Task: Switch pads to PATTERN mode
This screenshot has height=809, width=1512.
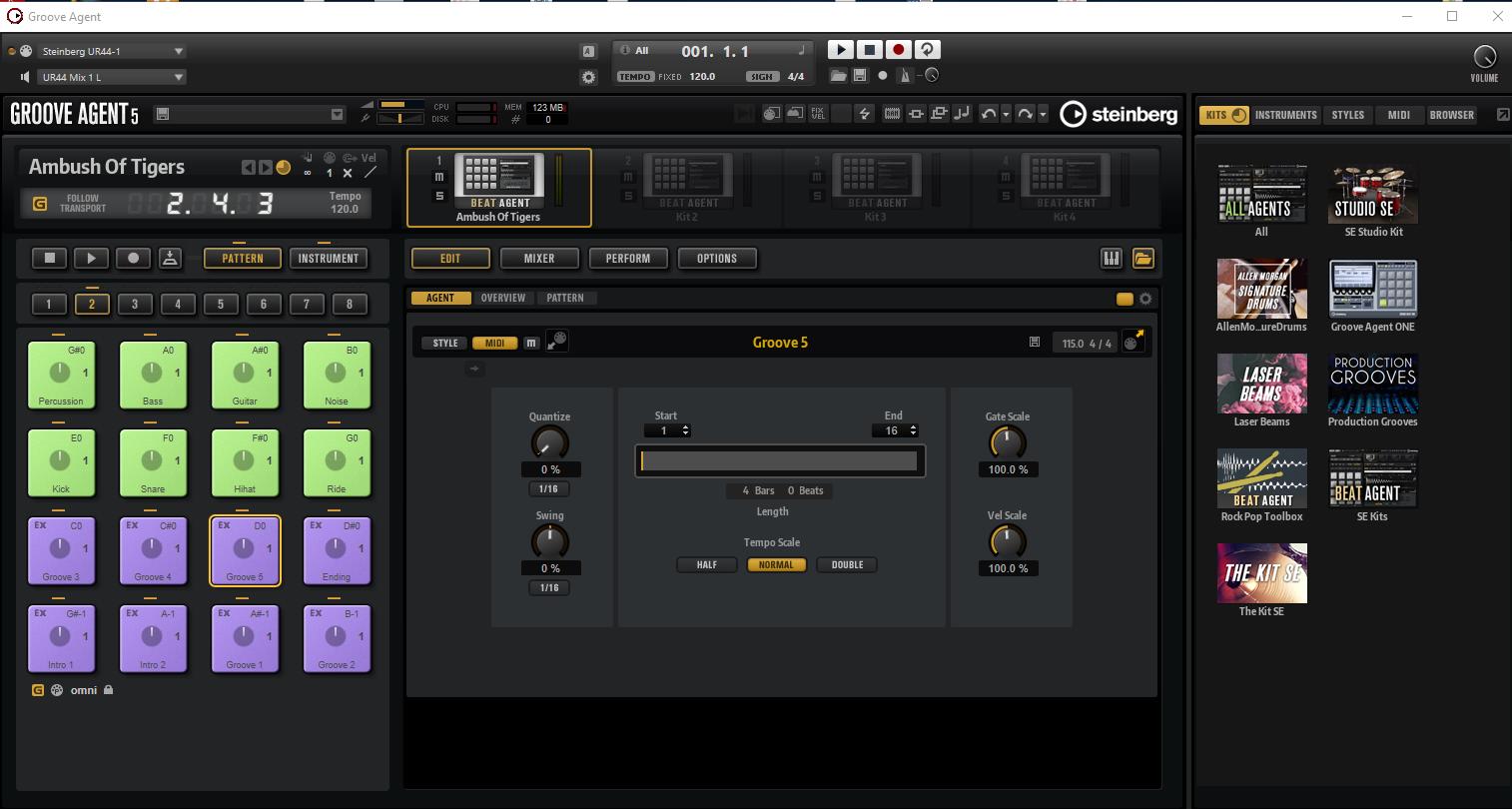Action: 243,259
